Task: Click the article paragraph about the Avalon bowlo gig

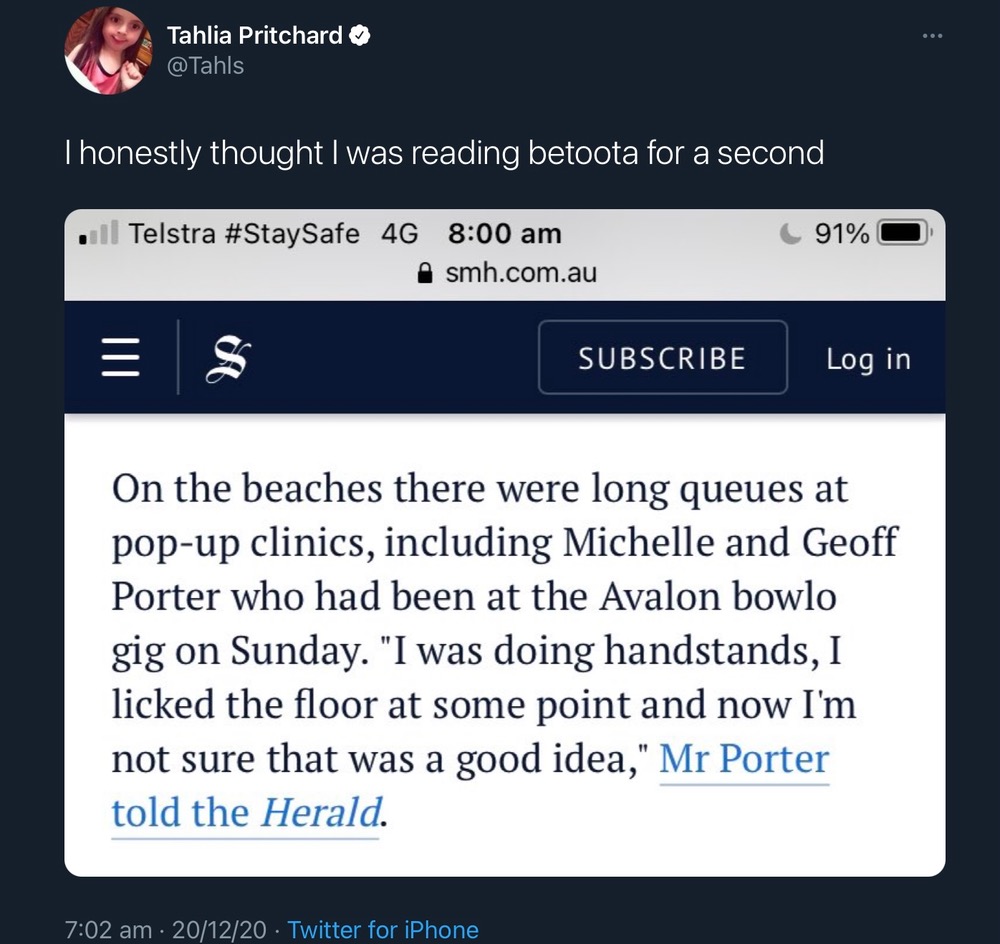Action: point(480,650)
